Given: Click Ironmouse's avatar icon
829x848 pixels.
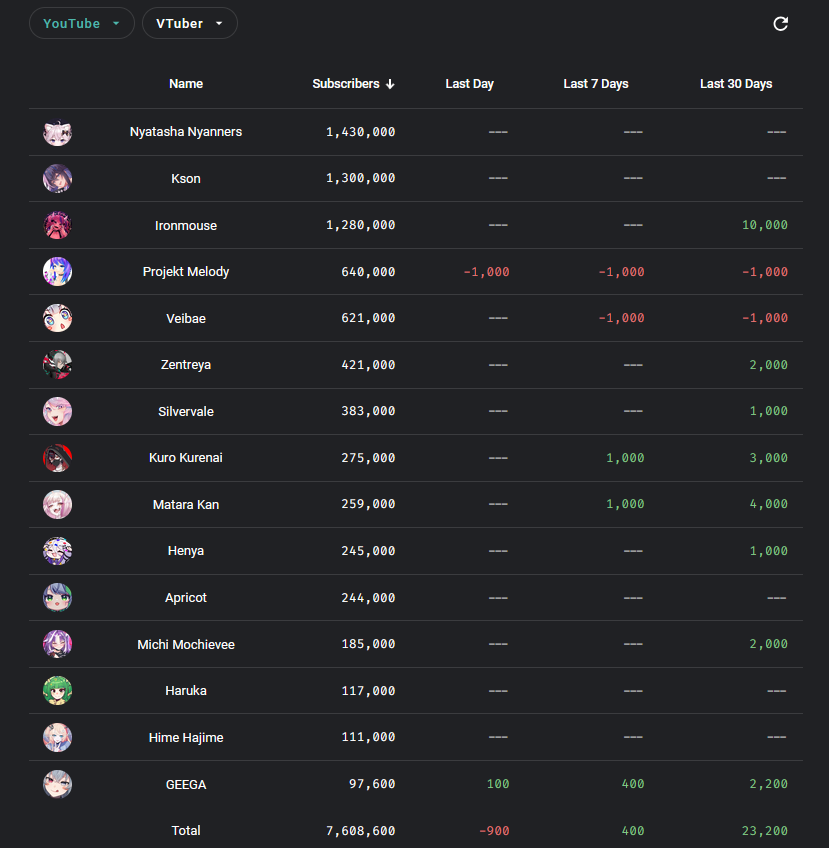Looking at the screenshot, I should (57, 226).
